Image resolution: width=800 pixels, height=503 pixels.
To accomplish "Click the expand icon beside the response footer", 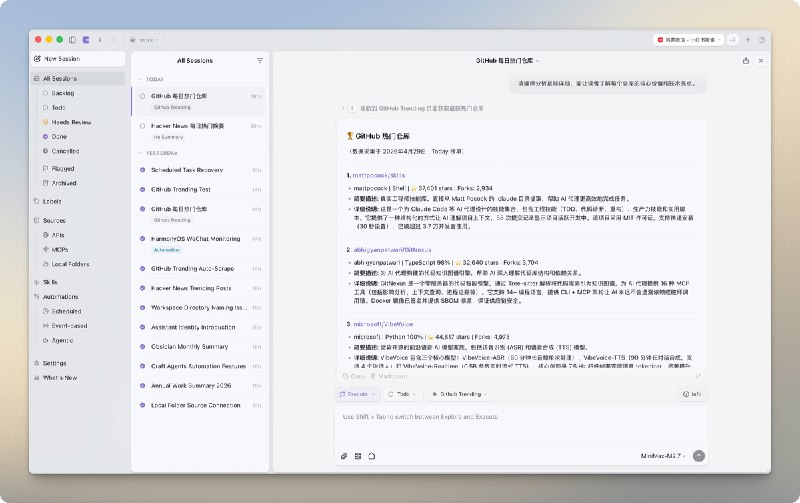I will pyautogui.click(x=698, y=376).
